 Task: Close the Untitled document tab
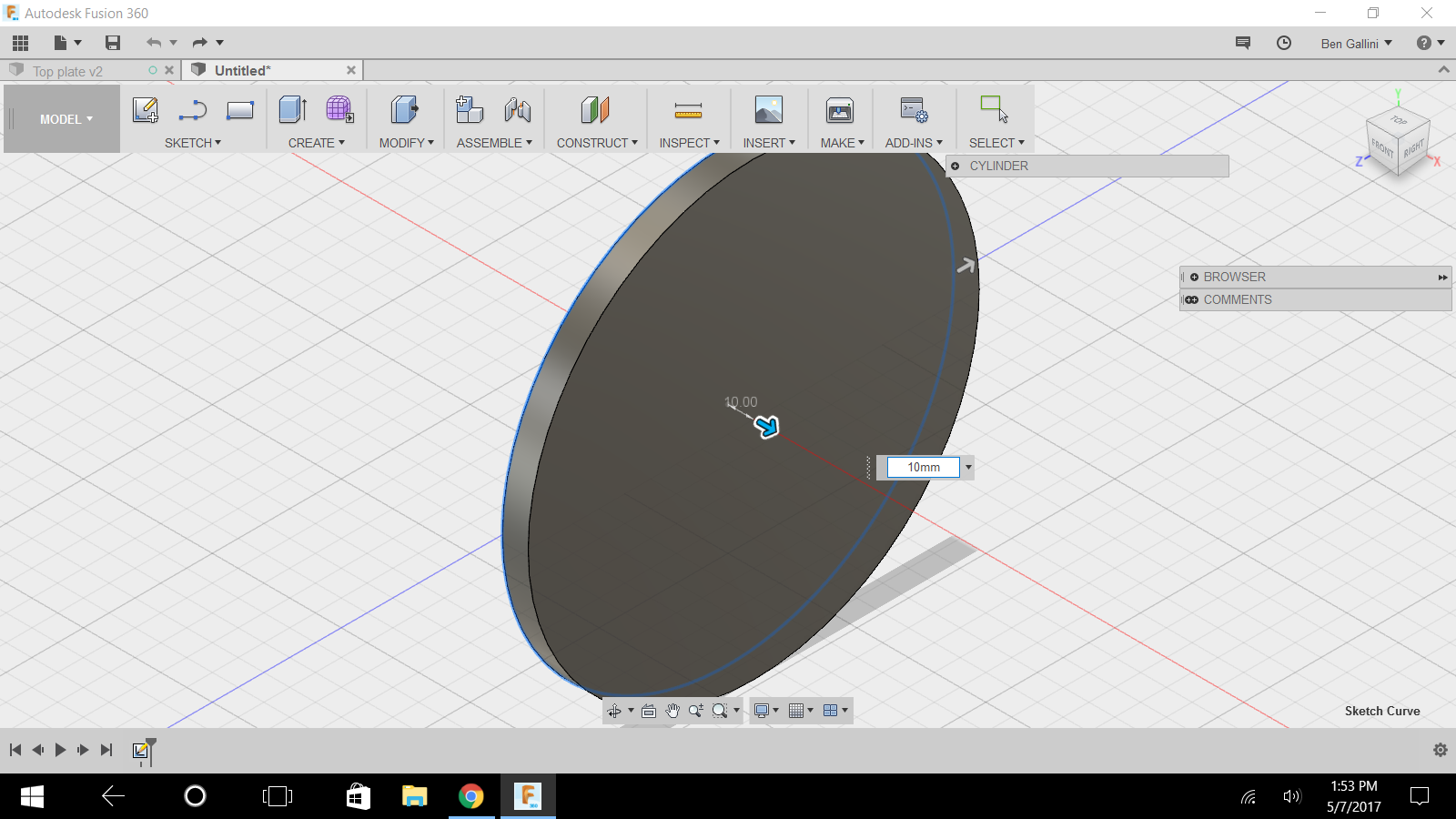[351, 70]
